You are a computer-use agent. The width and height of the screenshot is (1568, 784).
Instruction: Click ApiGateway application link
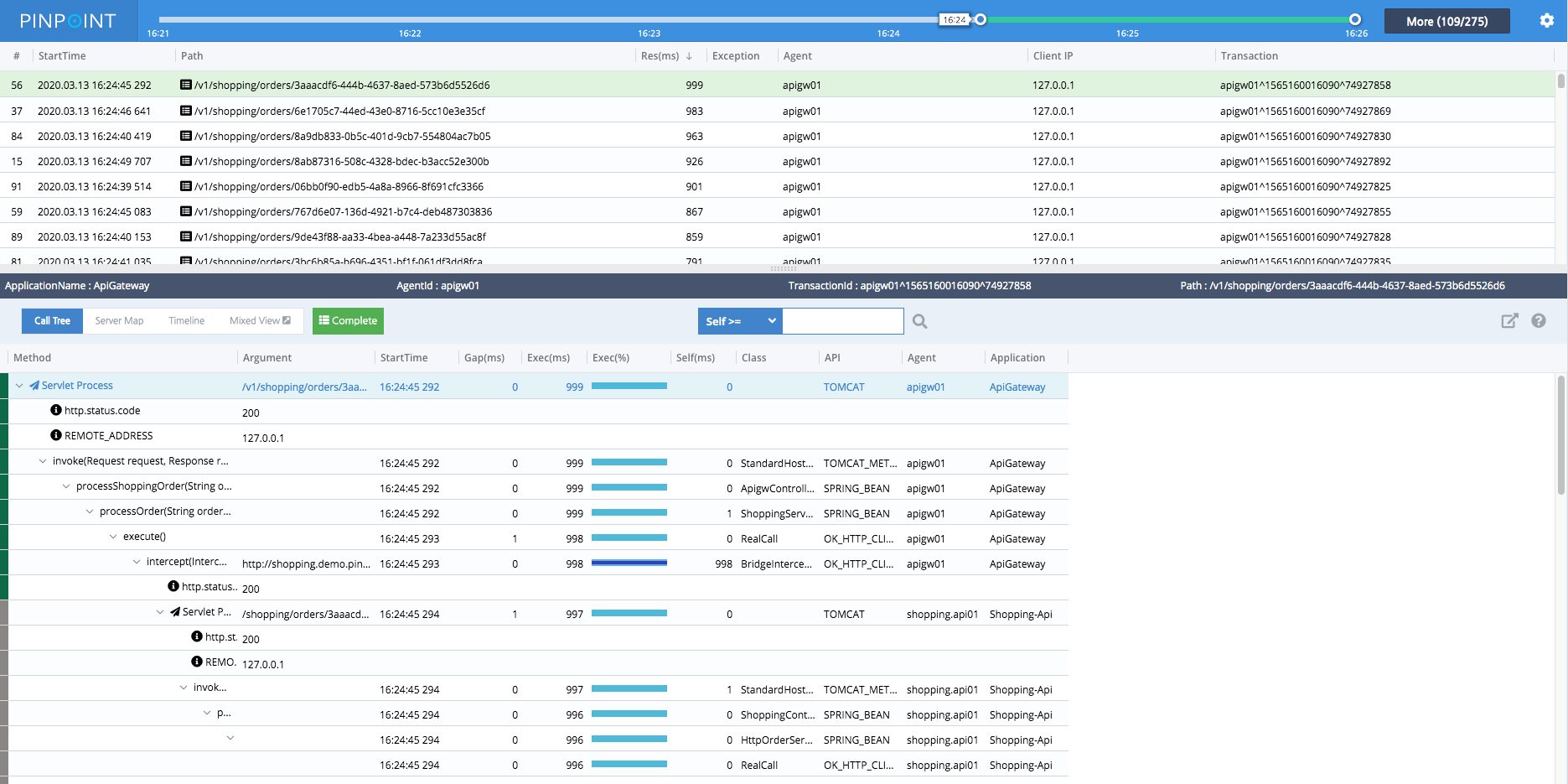pos(1017,387)
